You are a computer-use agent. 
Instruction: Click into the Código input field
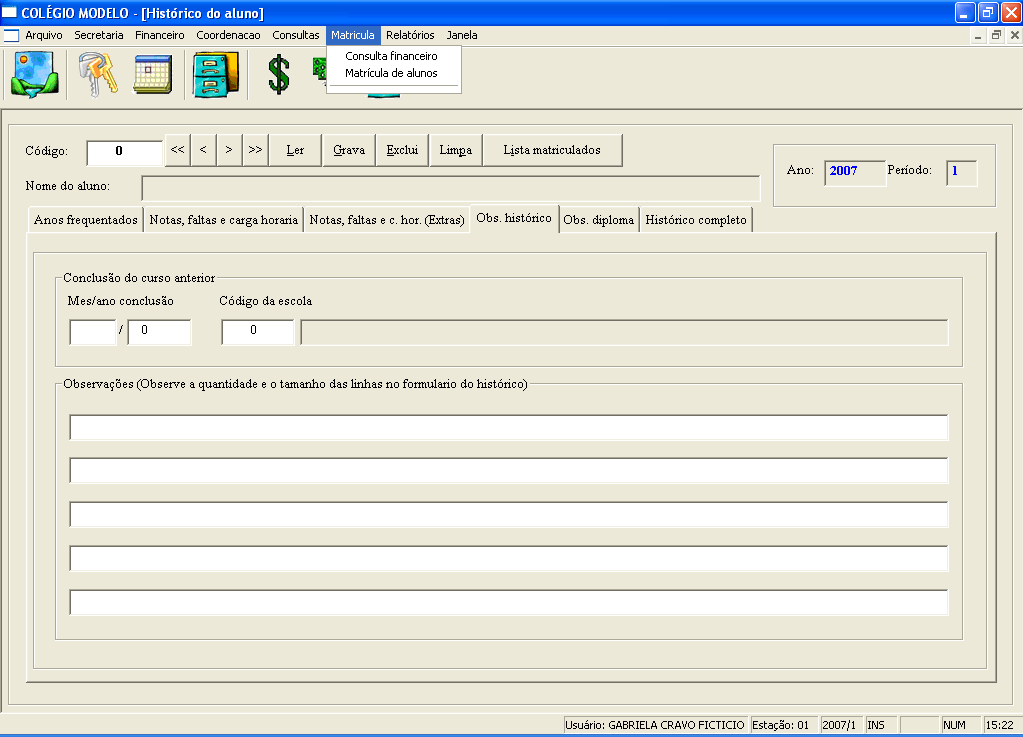pos(124,152)
